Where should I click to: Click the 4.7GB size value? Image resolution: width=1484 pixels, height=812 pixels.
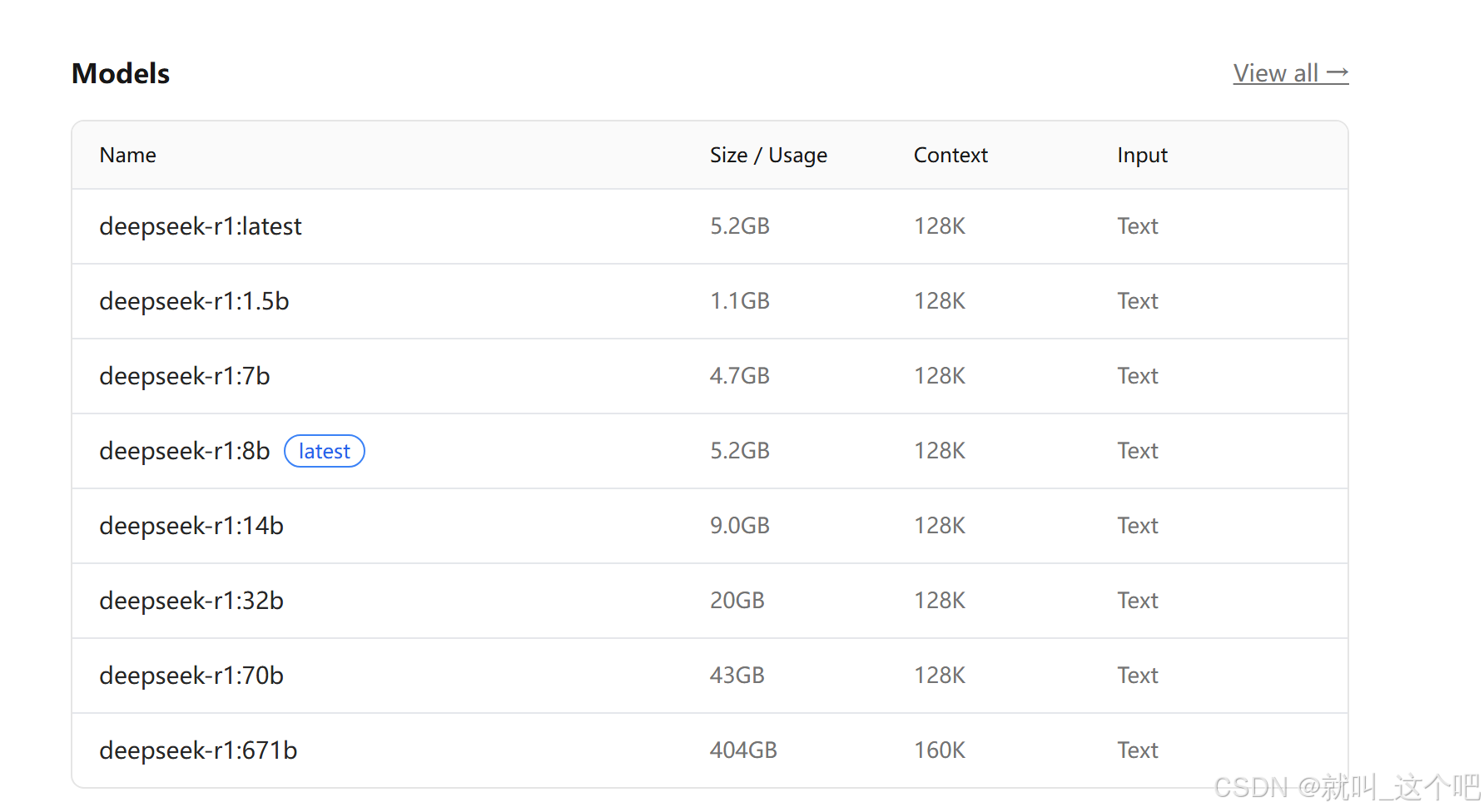[740, 376]
